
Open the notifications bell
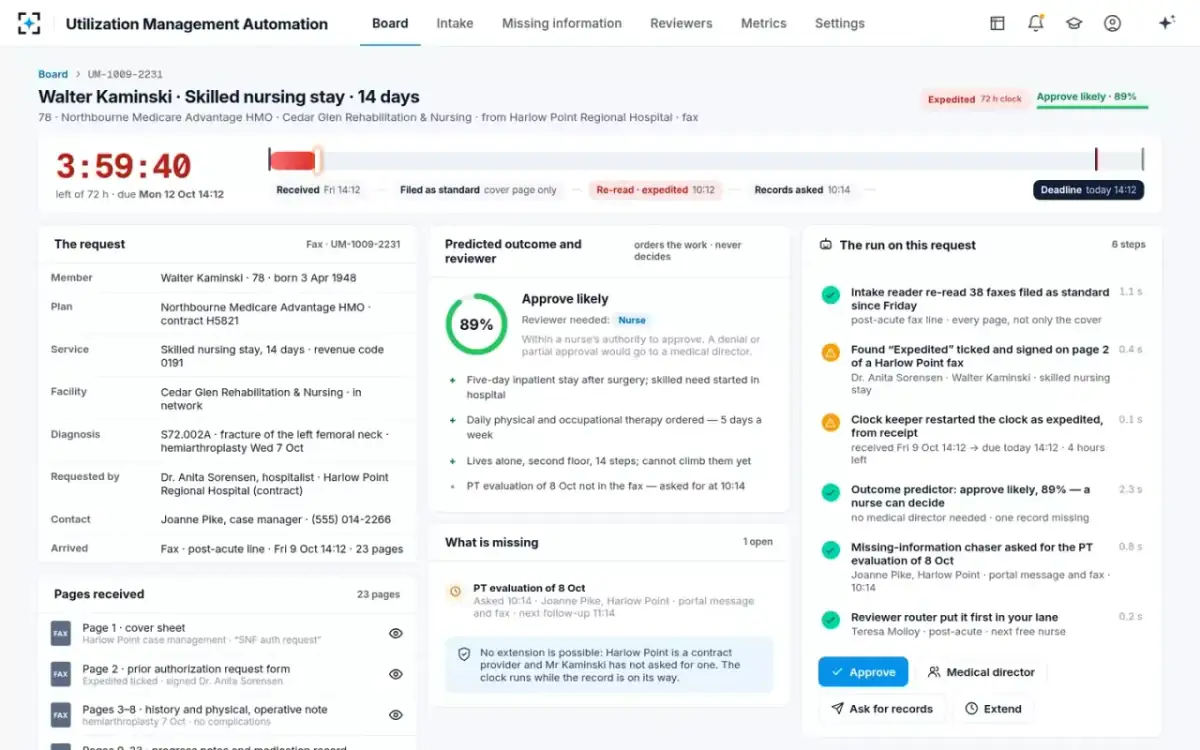[x=1036, y=23]
